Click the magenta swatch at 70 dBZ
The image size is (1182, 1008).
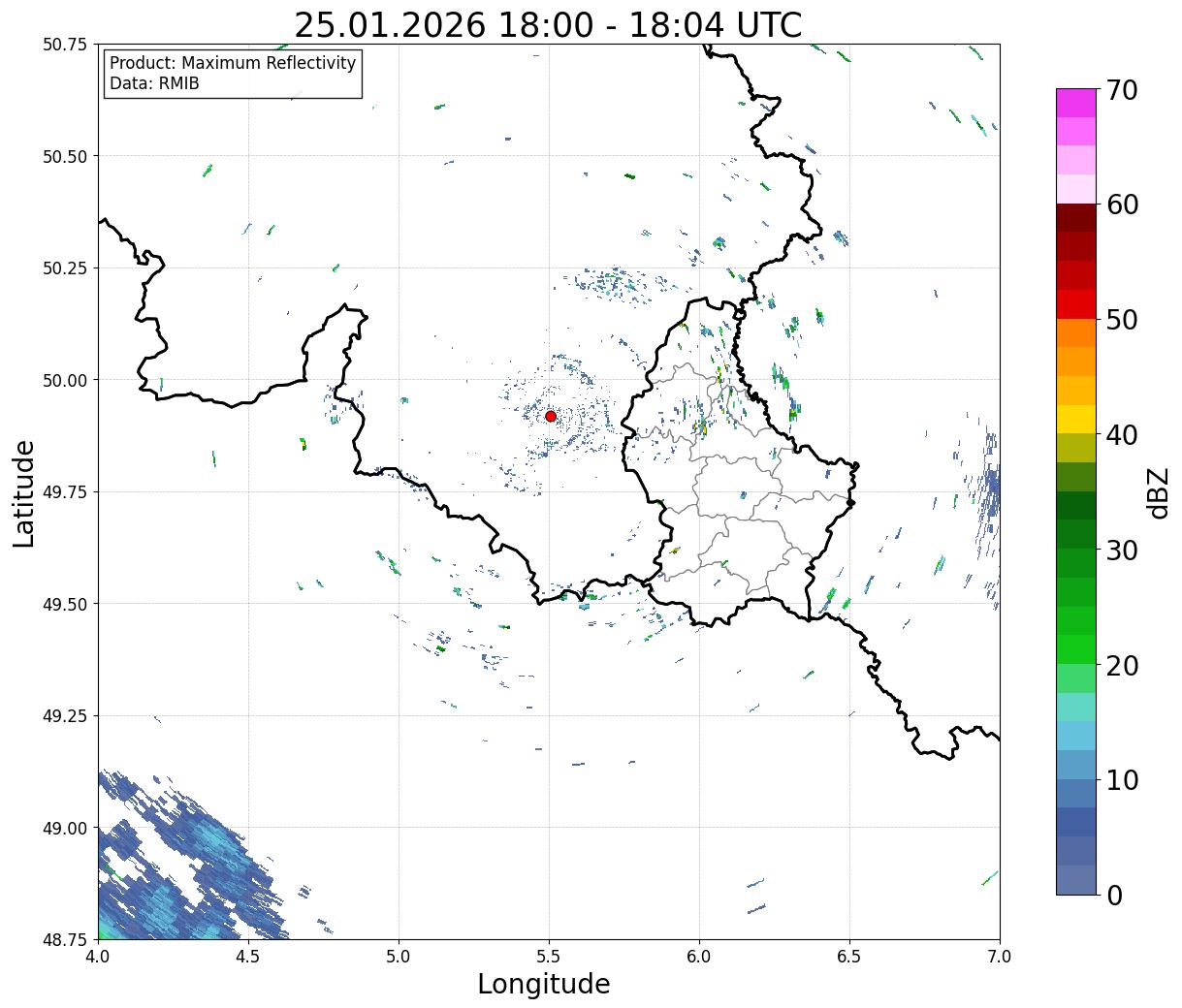tap(1076, 104)
